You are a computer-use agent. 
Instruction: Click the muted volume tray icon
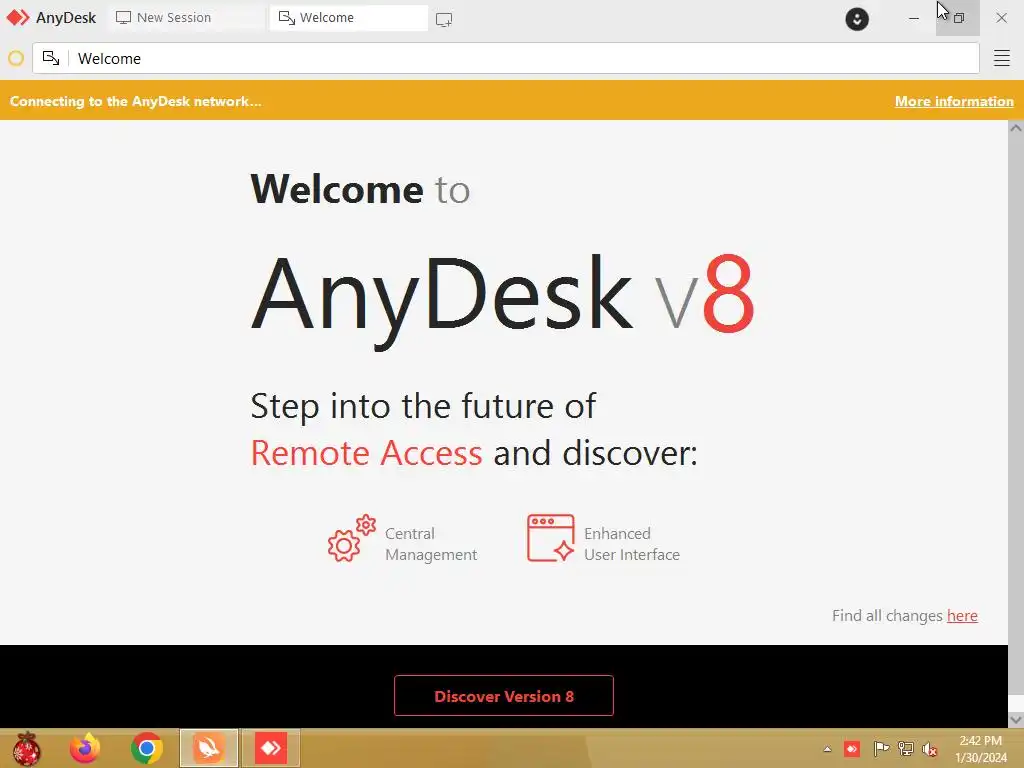pos(930,749)
